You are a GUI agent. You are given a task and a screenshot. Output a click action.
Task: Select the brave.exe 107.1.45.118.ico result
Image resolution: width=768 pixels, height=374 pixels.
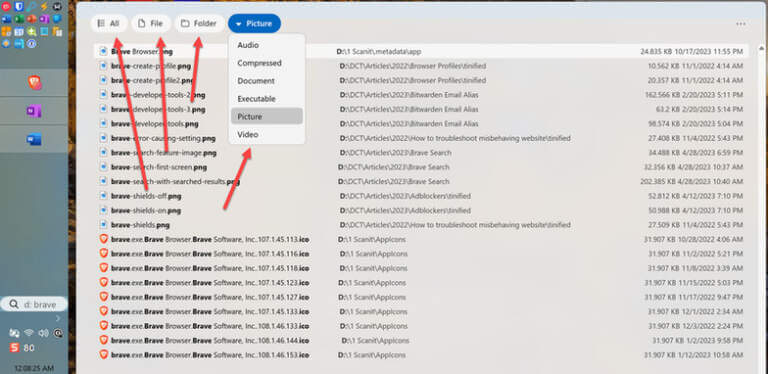point(421,268)
